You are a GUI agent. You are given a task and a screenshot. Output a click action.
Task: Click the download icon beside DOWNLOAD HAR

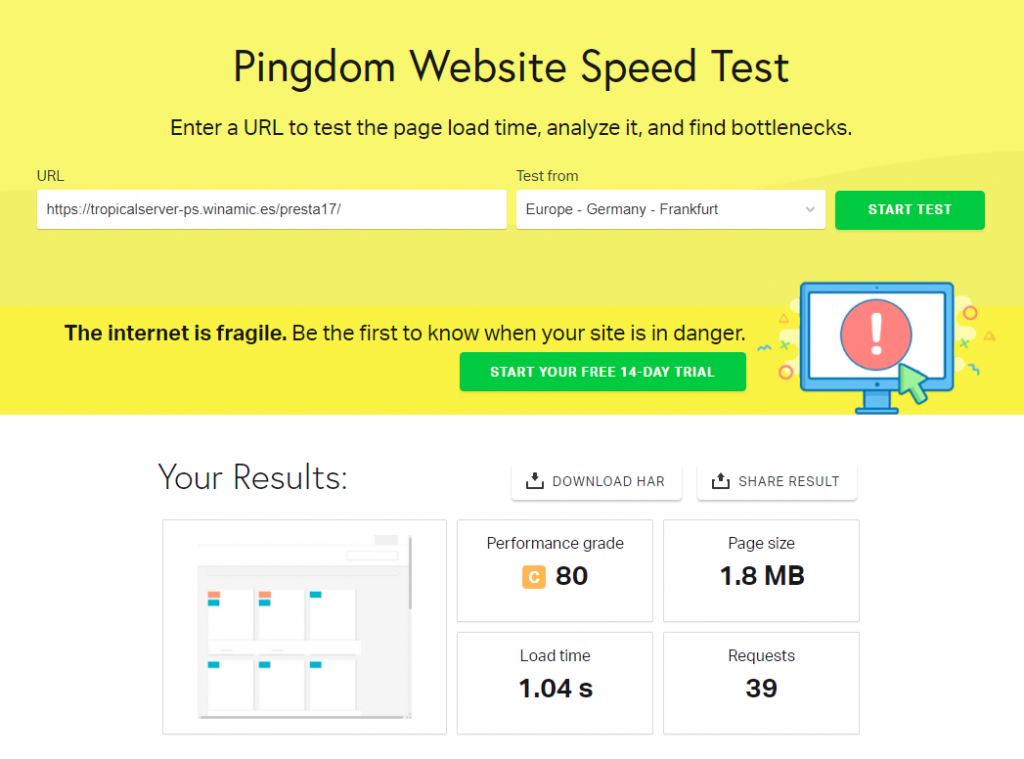coord(535,481)
